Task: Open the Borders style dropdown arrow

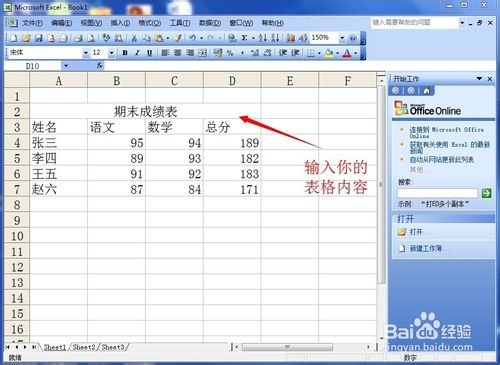Action: click(x=319, y=53)
